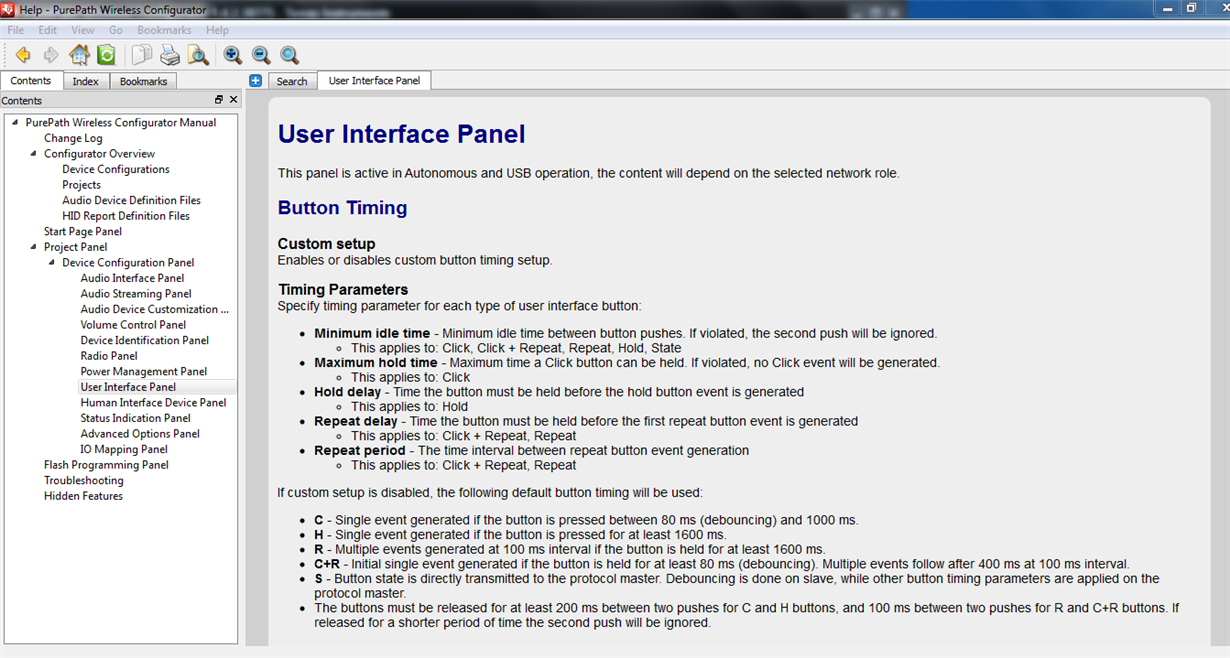
Task: Go forward with the gray right arrow
Action: (x=51, y=55)
